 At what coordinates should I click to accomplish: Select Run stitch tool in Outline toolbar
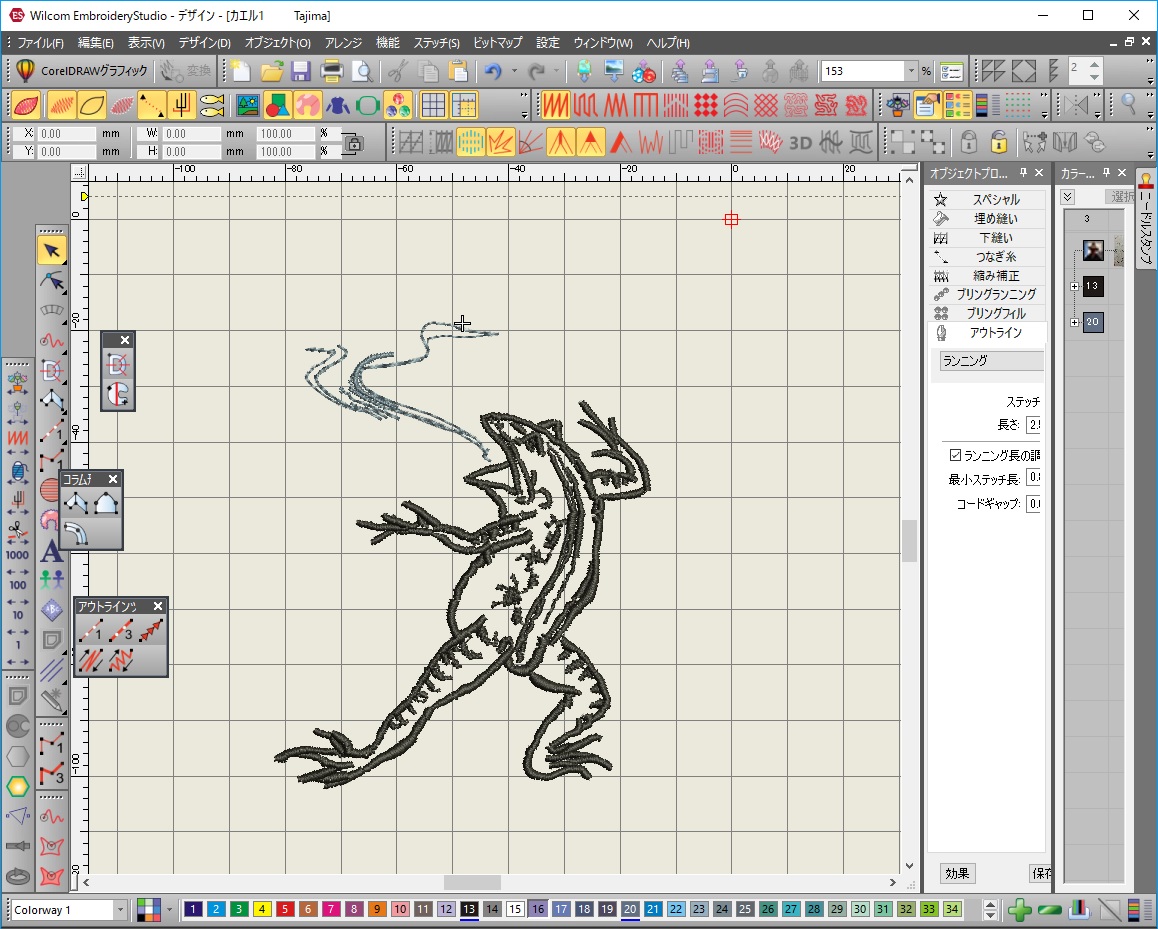pos(91,631)
